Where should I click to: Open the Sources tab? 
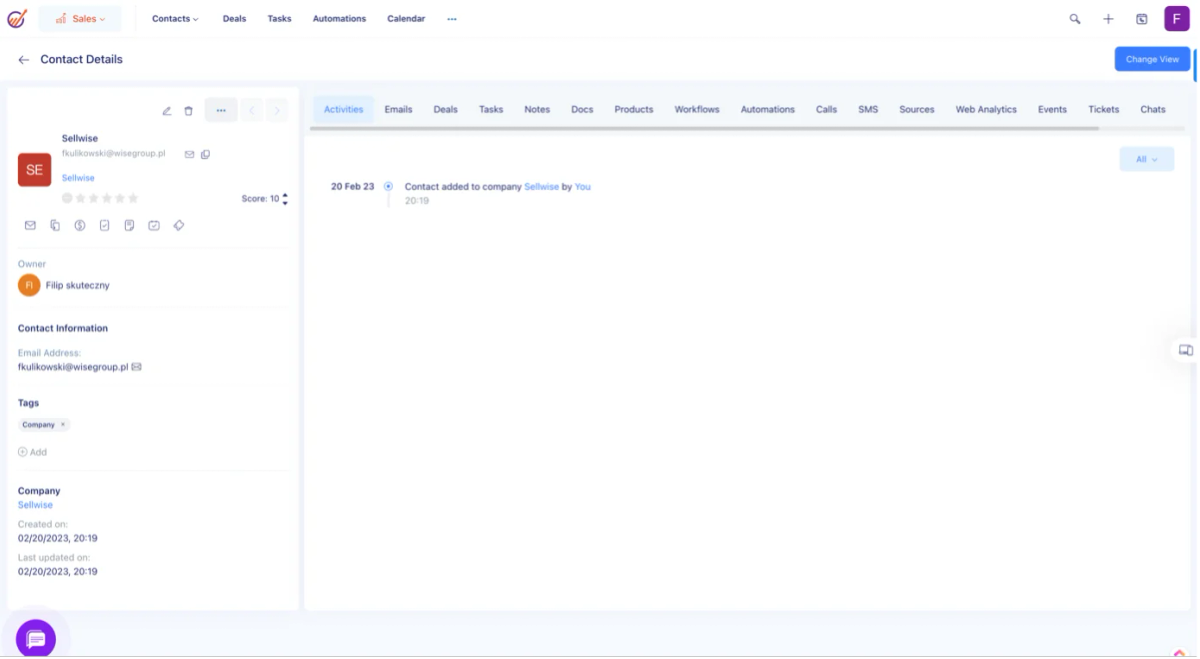[917, 109]
